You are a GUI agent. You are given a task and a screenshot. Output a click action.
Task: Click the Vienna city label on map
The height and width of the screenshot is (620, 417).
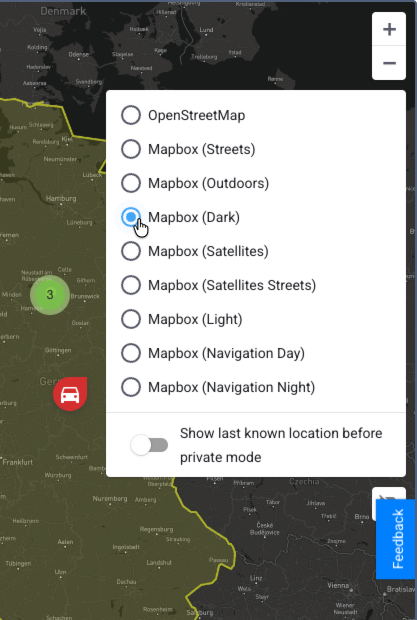tap(338, 586)
